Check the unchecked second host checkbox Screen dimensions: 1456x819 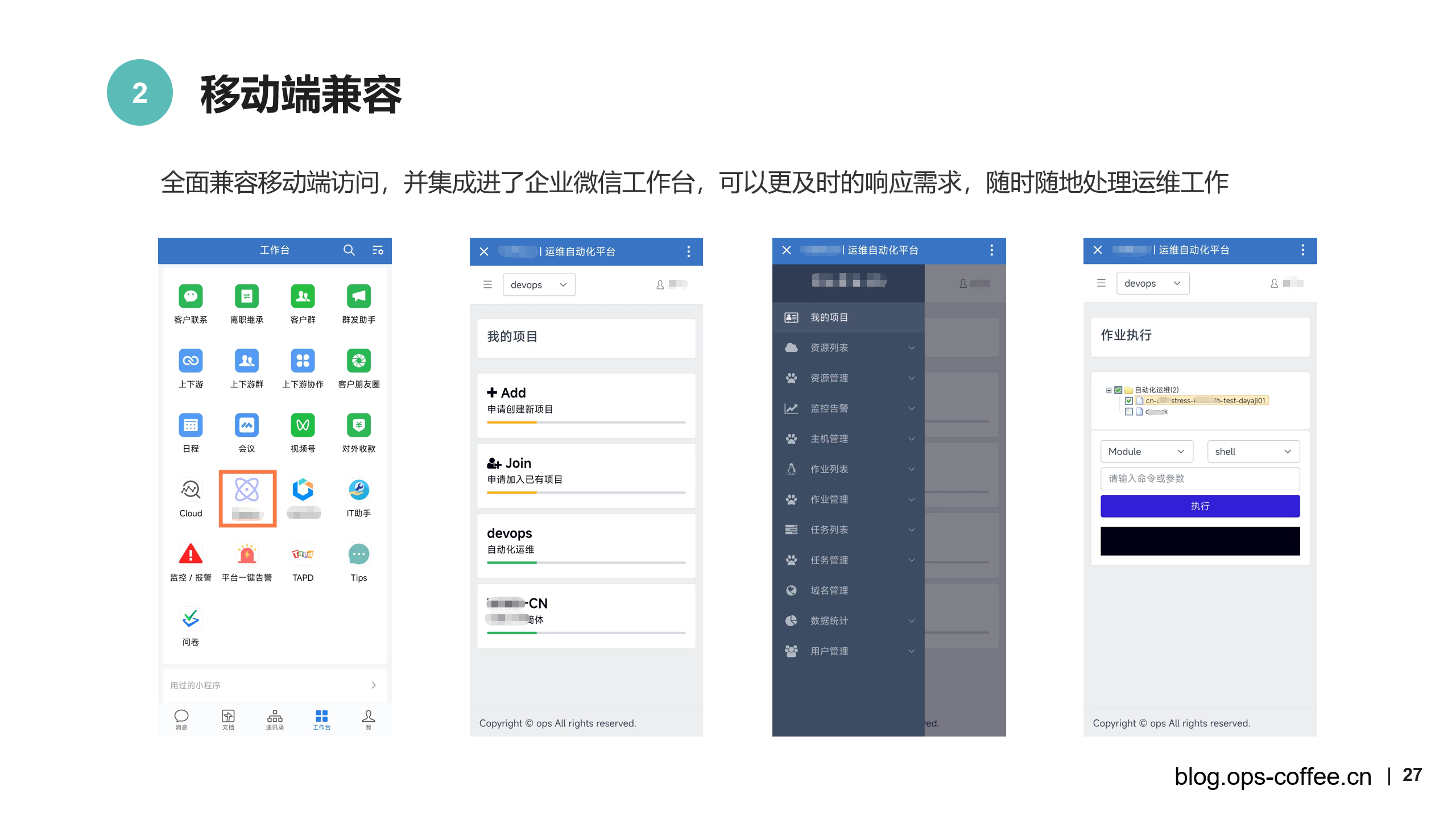coord(1129,412)
